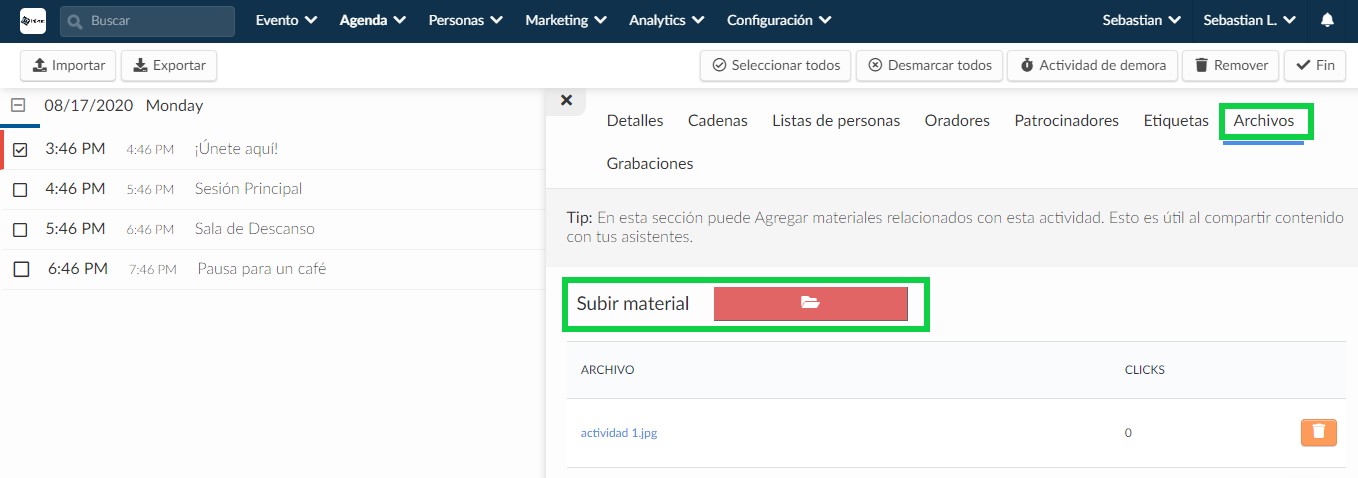Open the Agenda menu
The image size is (1358, 478).
pyautogui.click(x=372, y=20)
